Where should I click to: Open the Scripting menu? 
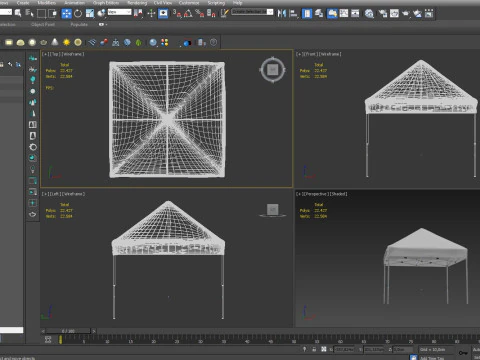[216, 3]
